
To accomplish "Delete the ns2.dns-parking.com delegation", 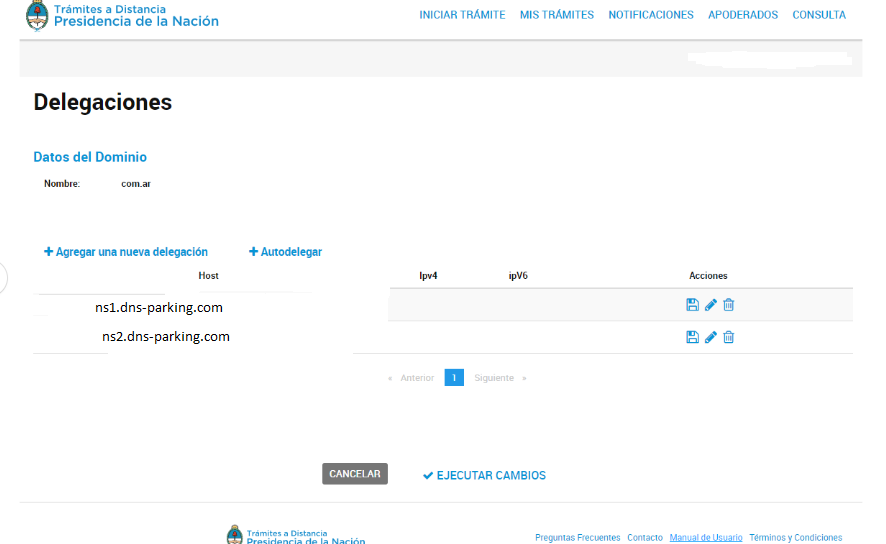I will (x=729, y=337).
